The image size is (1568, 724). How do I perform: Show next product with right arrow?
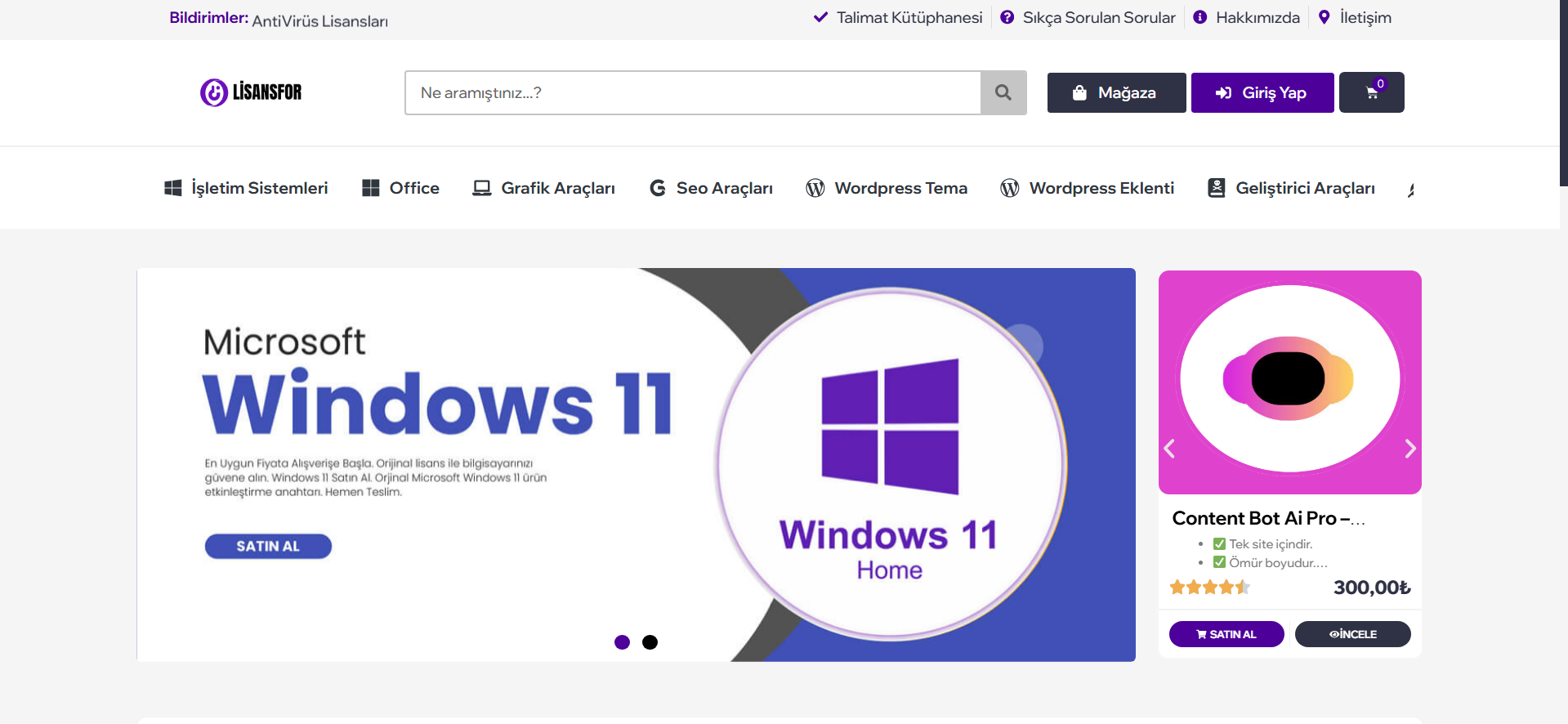click(x=1410, y=449)
